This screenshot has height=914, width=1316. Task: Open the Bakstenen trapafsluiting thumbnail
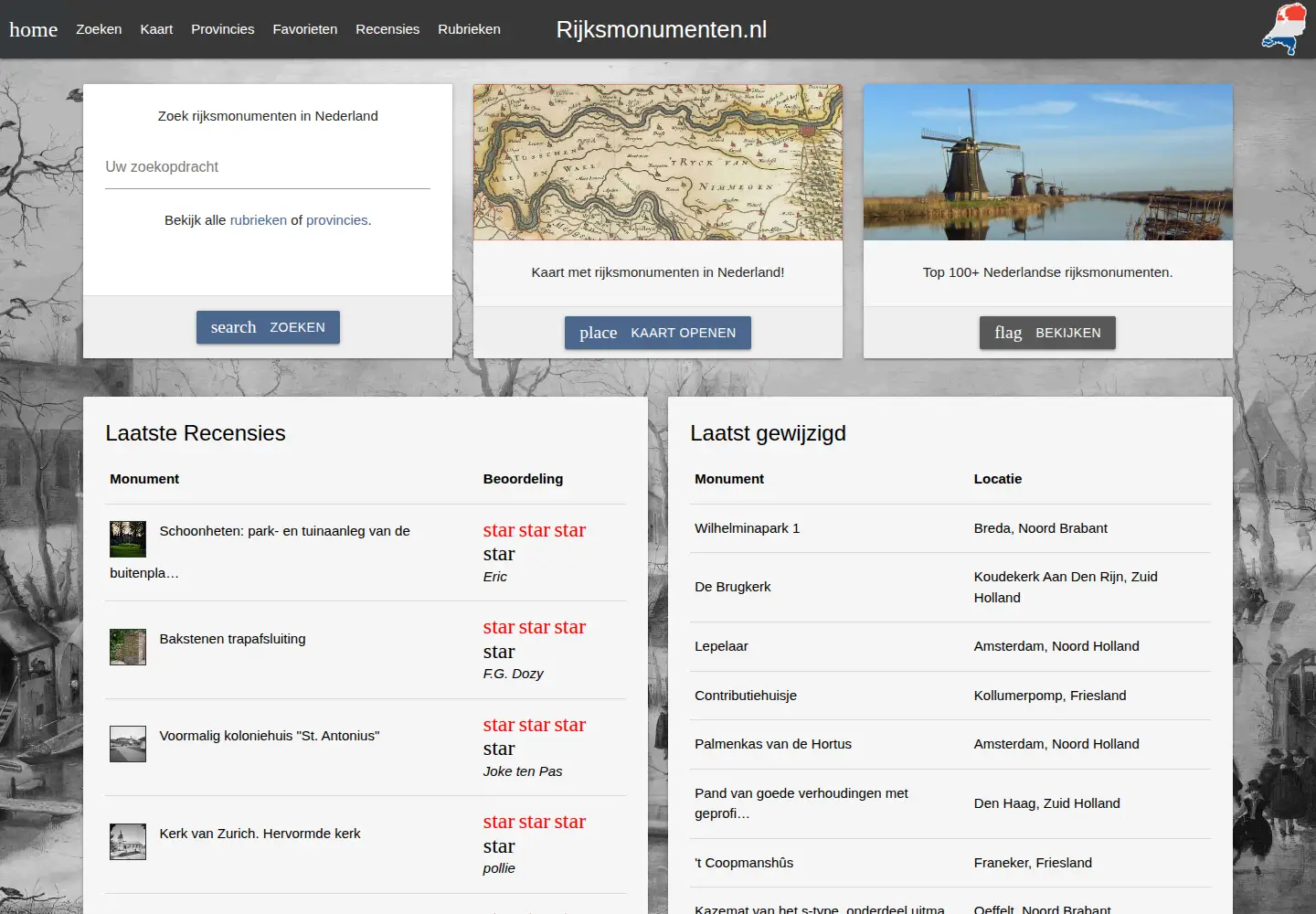(x=128, y=647)
